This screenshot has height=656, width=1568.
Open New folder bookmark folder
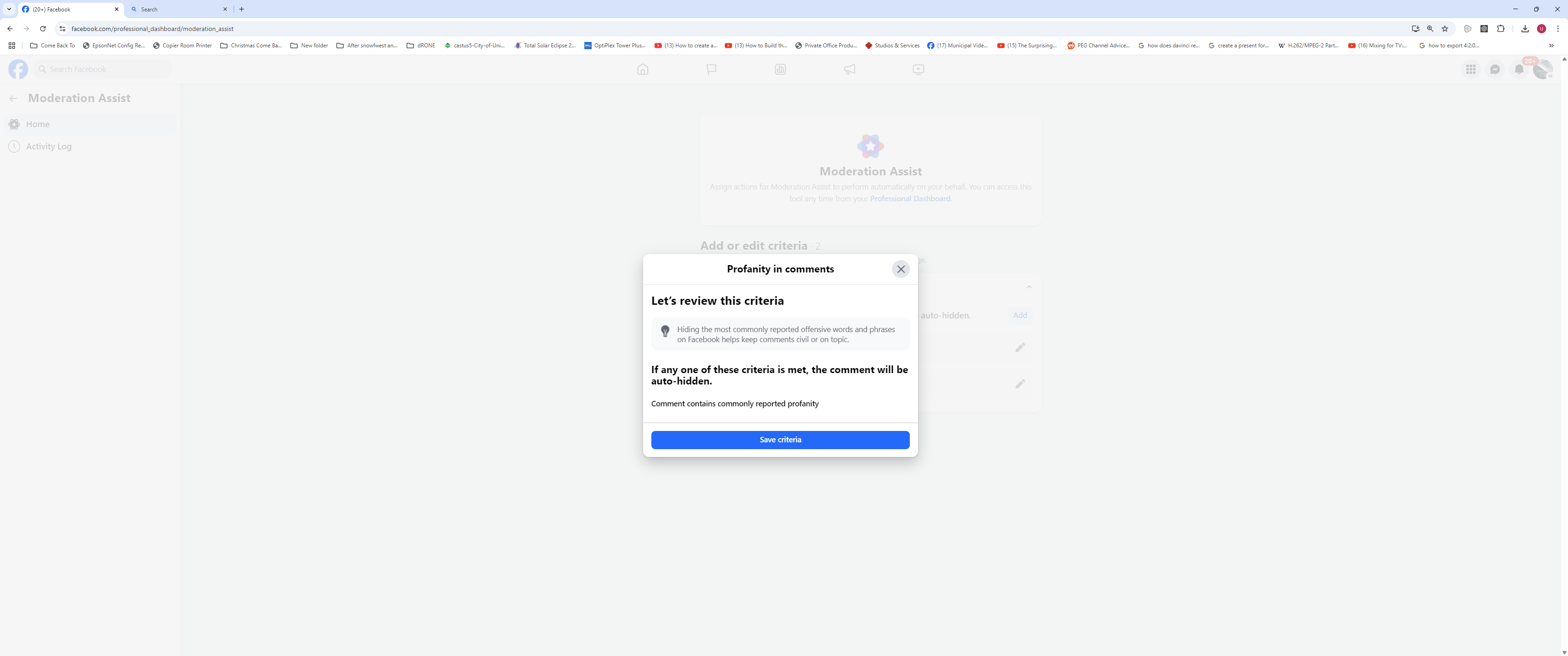(309, 46)
